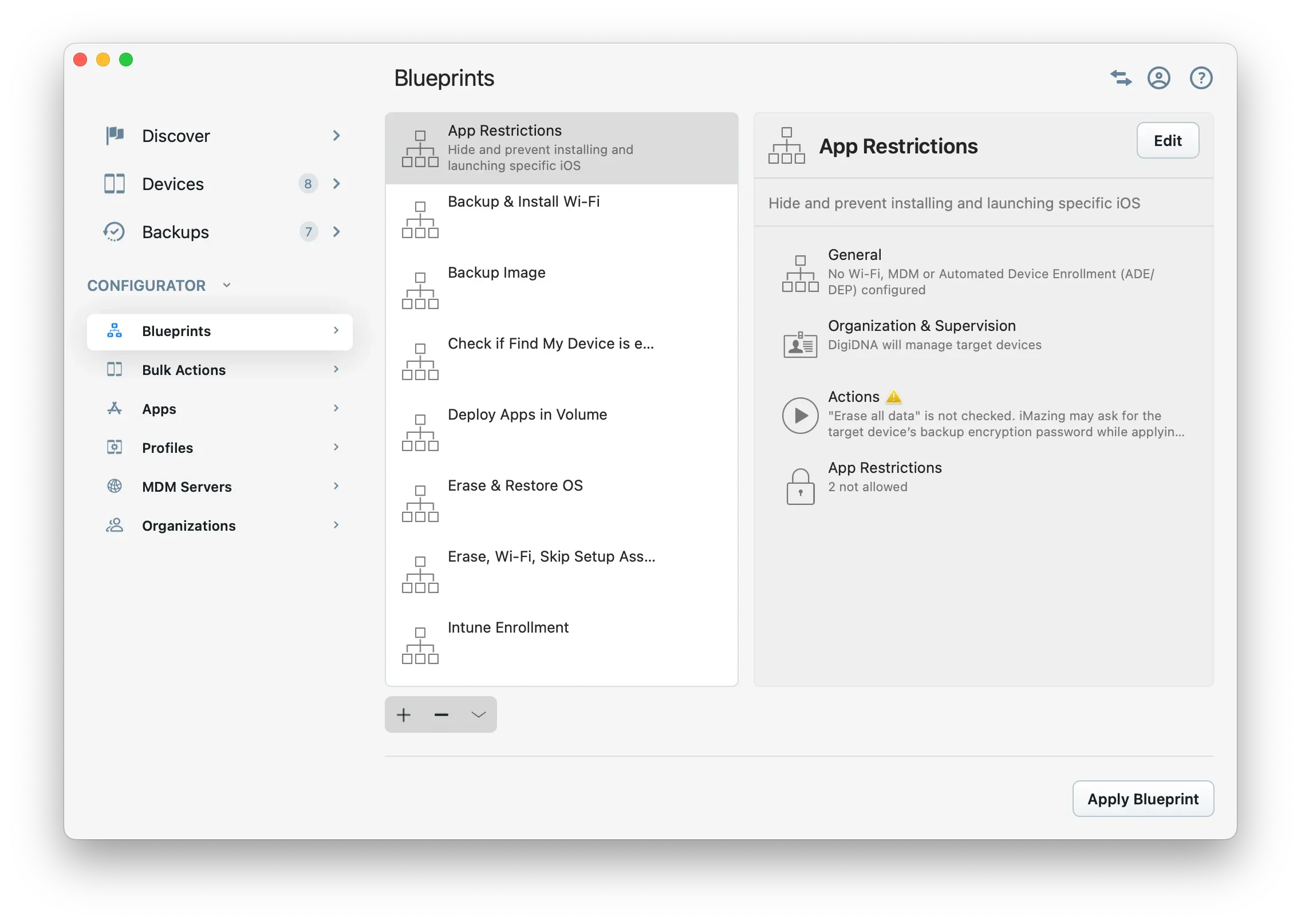Click the transfer arrows icon in toolbar
Image resolution: width=1301 pixels, height=924 pixels.
[x=1121, y=78]
